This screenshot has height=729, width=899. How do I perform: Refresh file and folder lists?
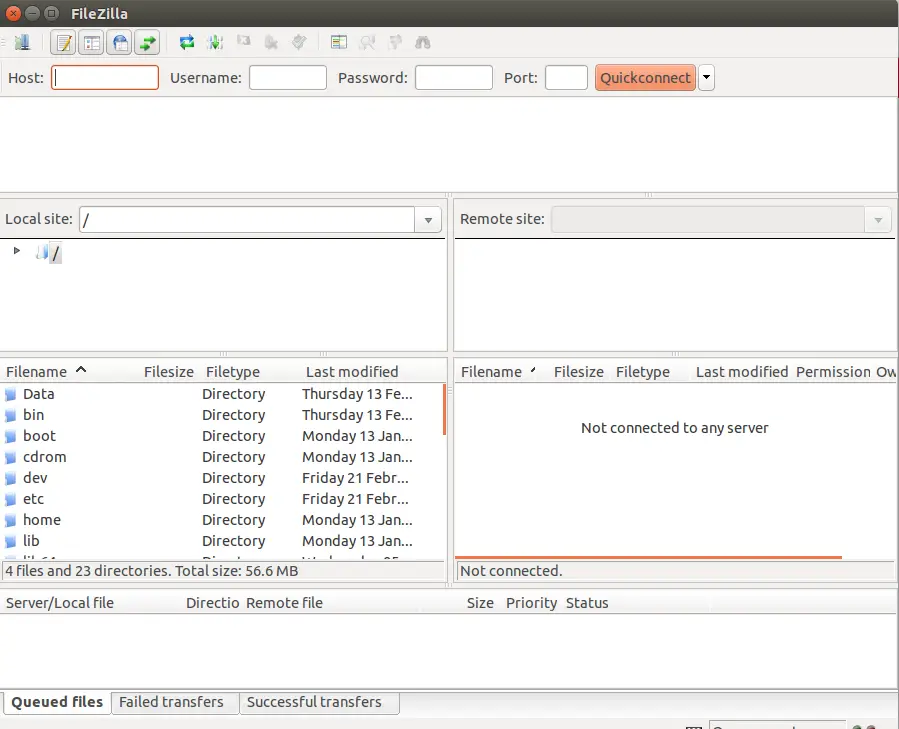pyautogui.click(x=187, y=42)
